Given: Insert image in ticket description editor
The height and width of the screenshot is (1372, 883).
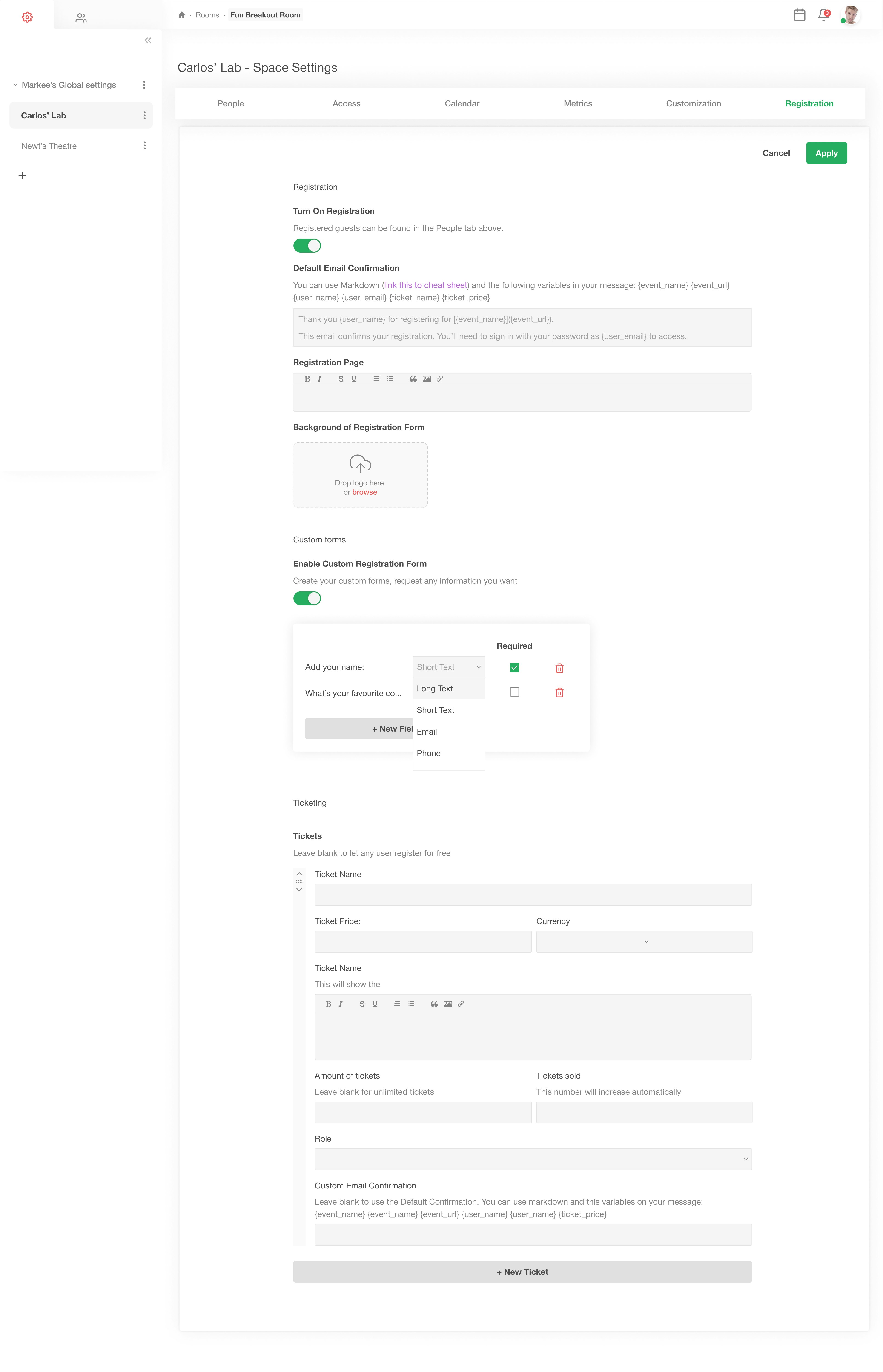Looking at the screenshot, I should [448, 1004].
